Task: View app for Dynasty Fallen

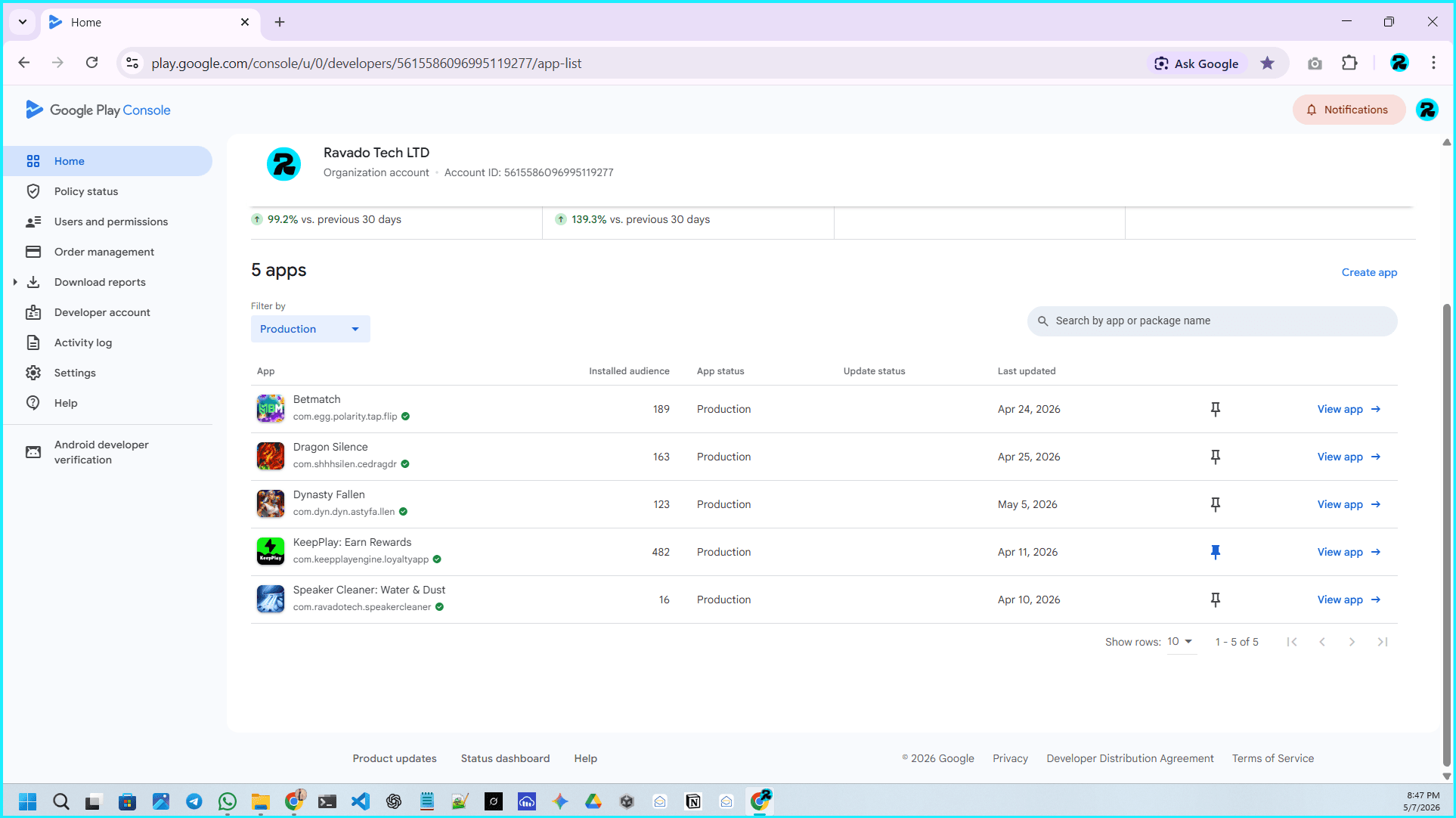Action: [x=1349, y=504]
